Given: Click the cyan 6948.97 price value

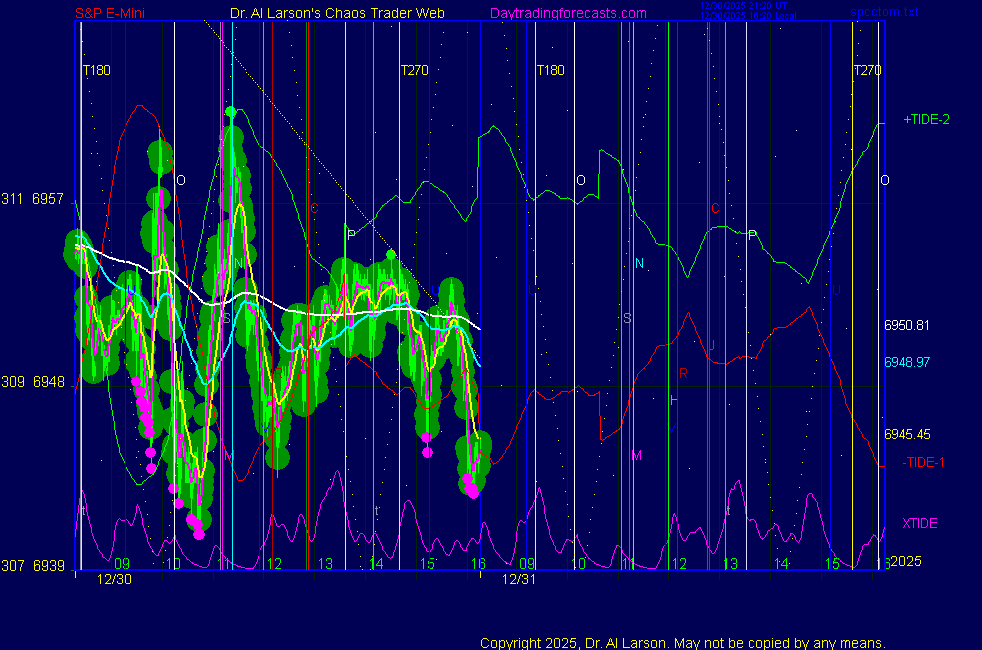Looking at the screenshot, I should click(907, 361).
